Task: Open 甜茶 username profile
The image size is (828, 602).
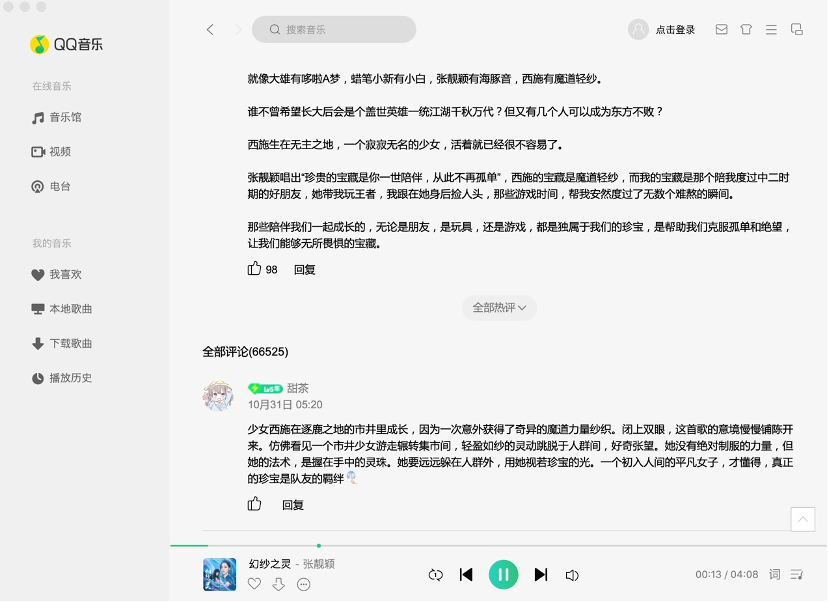Action: tap(298, 389)
